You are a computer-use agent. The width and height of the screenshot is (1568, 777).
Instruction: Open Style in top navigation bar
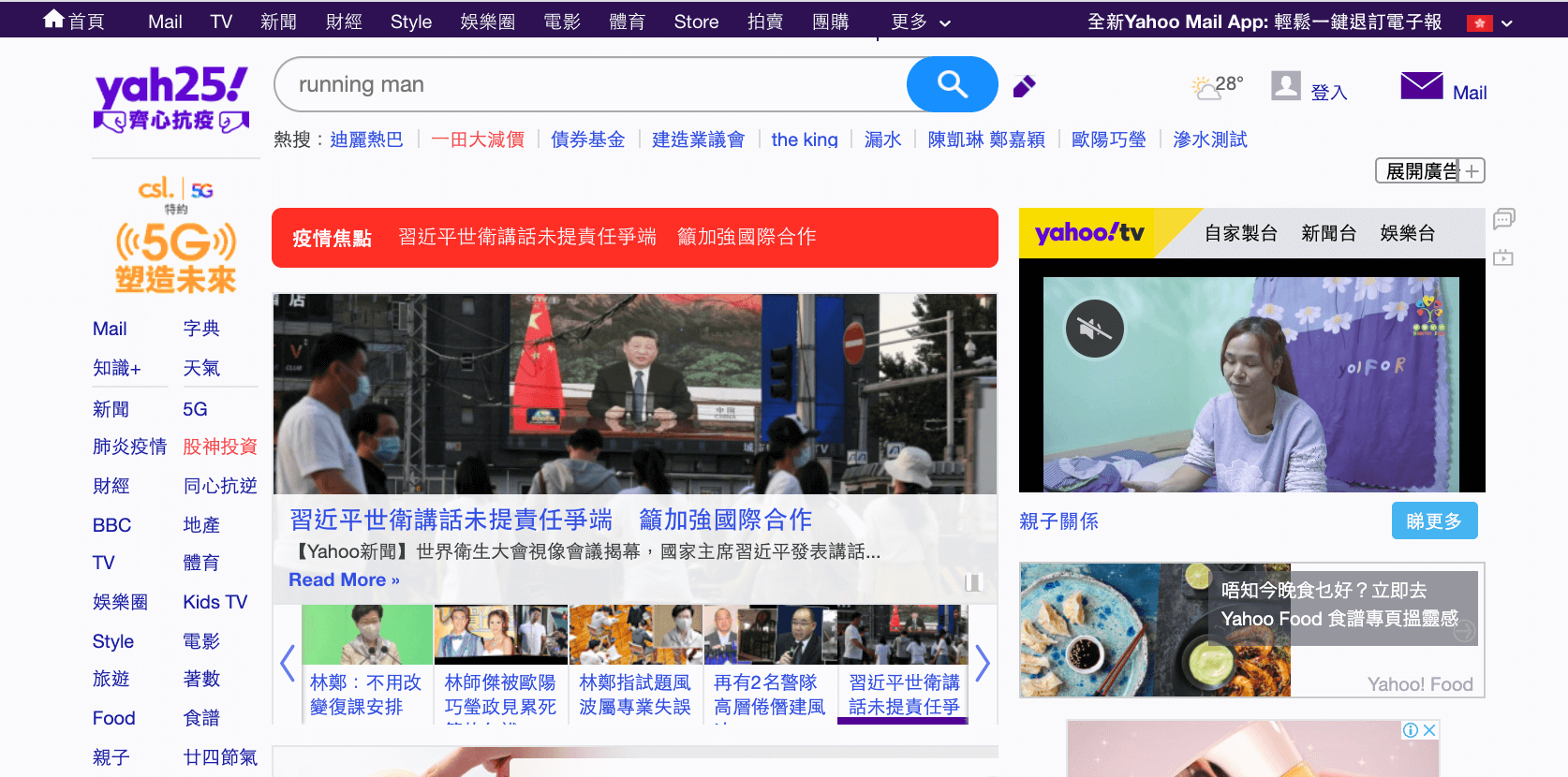(x=411, y=22)
